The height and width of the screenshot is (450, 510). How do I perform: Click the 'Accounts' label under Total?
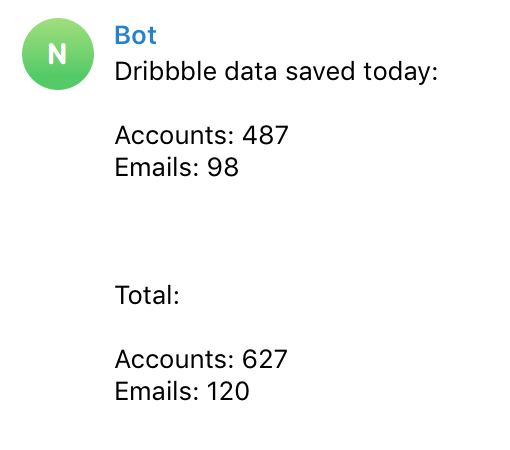[x=171, y=359]
